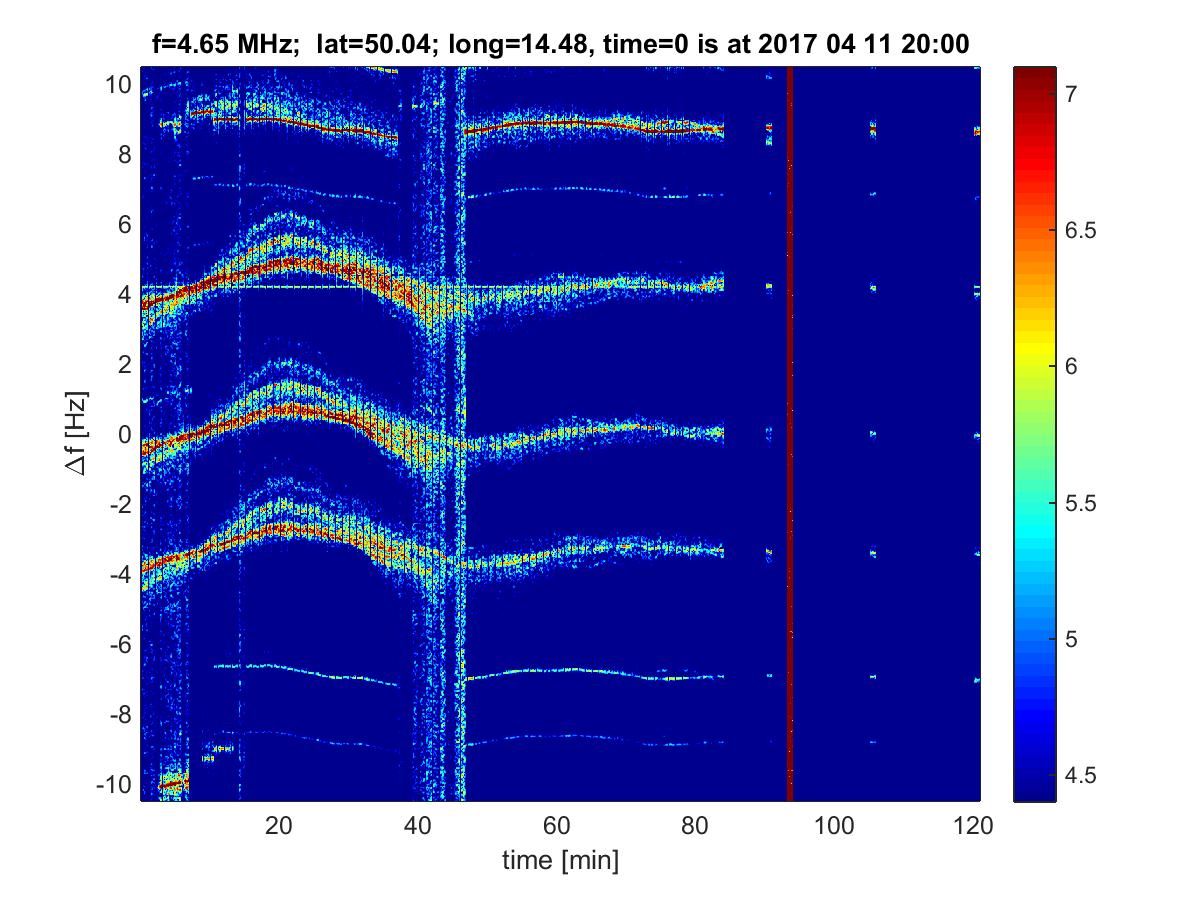Click the y-axis tick label 4
Screen dimensions: 1200x900
[123, 295]
